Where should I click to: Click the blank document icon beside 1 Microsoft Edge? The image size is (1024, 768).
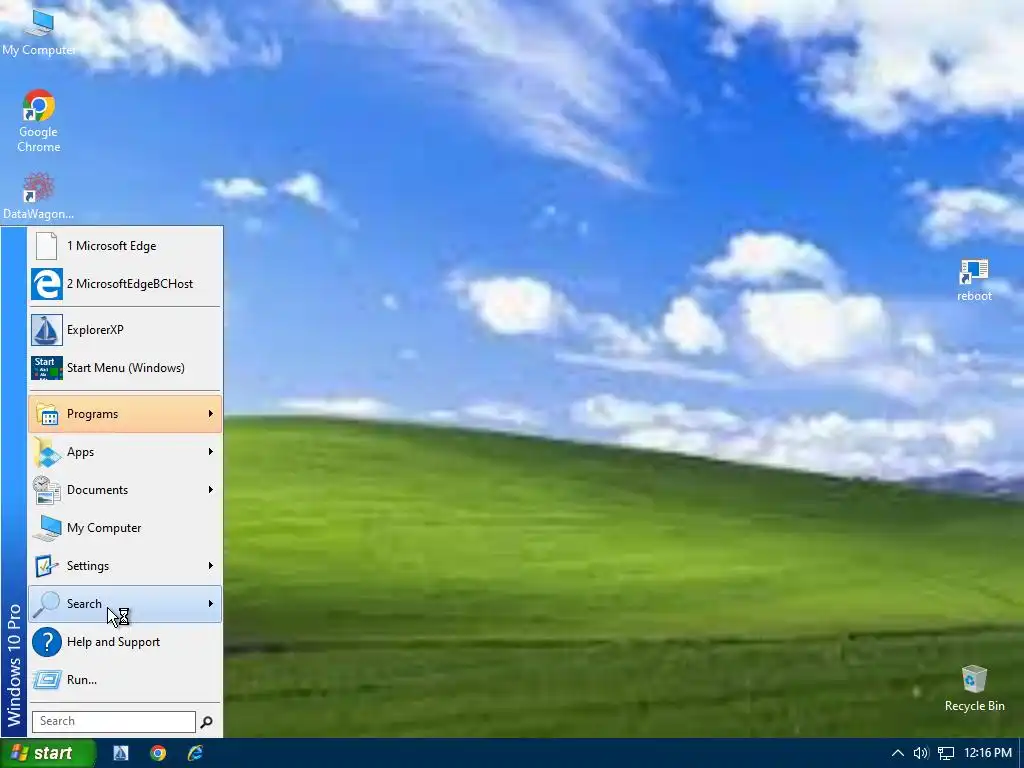[46, 246]
